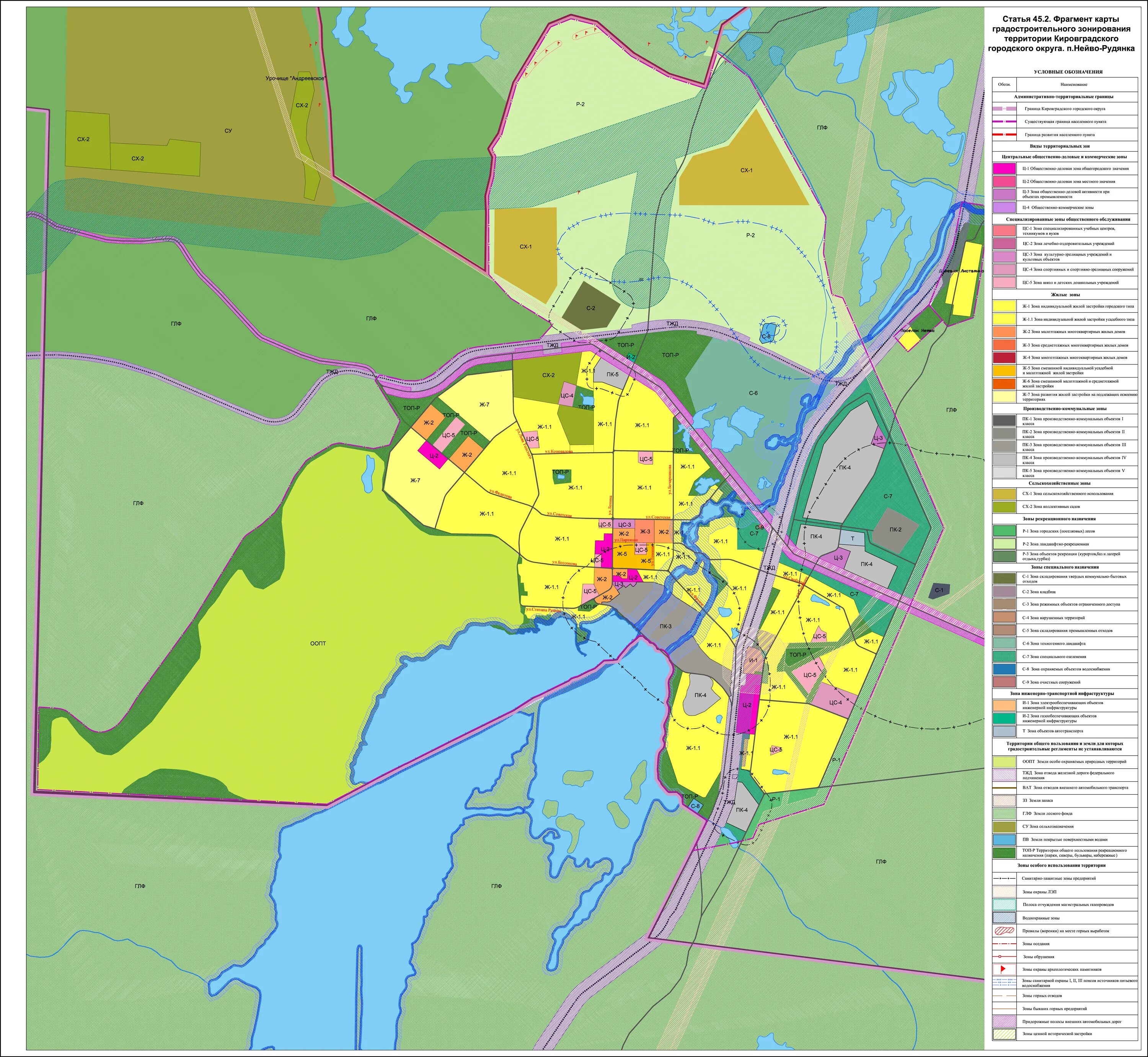Click the С-6 technogenic landscape zone on map
1148x1057 pixels.
(753, 393)
